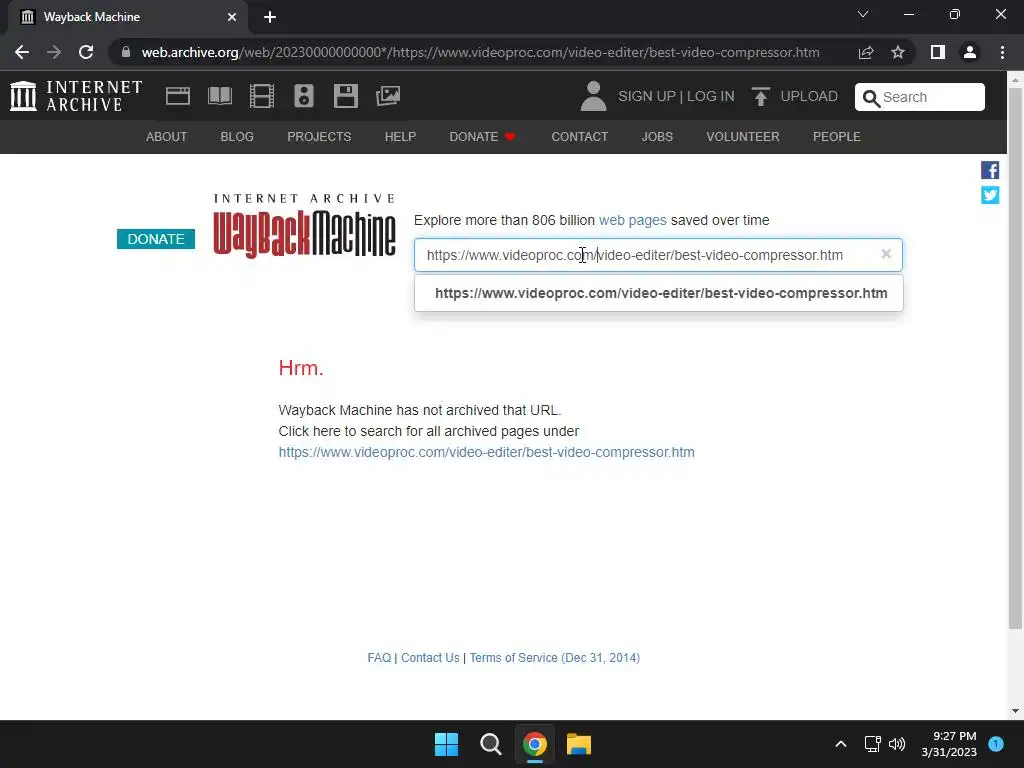Open Windows taskbar search
Screen dimensions: 1024x768
coord(490,744)
